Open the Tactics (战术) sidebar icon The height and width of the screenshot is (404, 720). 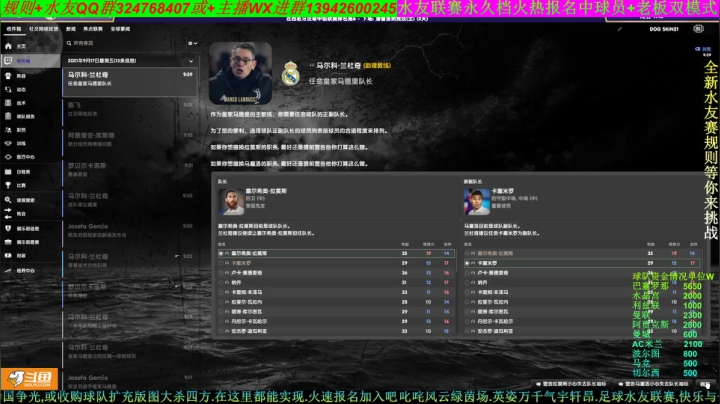tap(8, 103)
